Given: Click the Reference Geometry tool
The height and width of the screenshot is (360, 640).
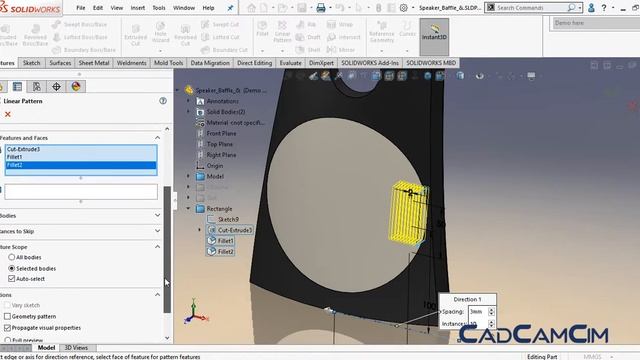Looking at the screenshot, I should (x=382, y=32).
